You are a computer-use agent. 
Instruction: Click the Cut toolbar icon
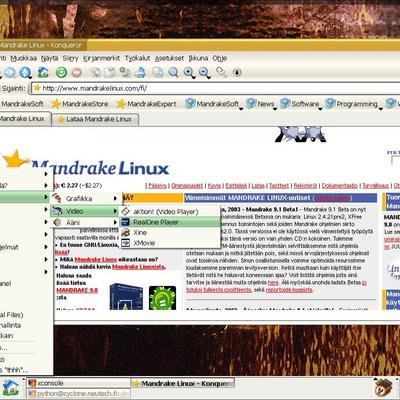(96, 72)
